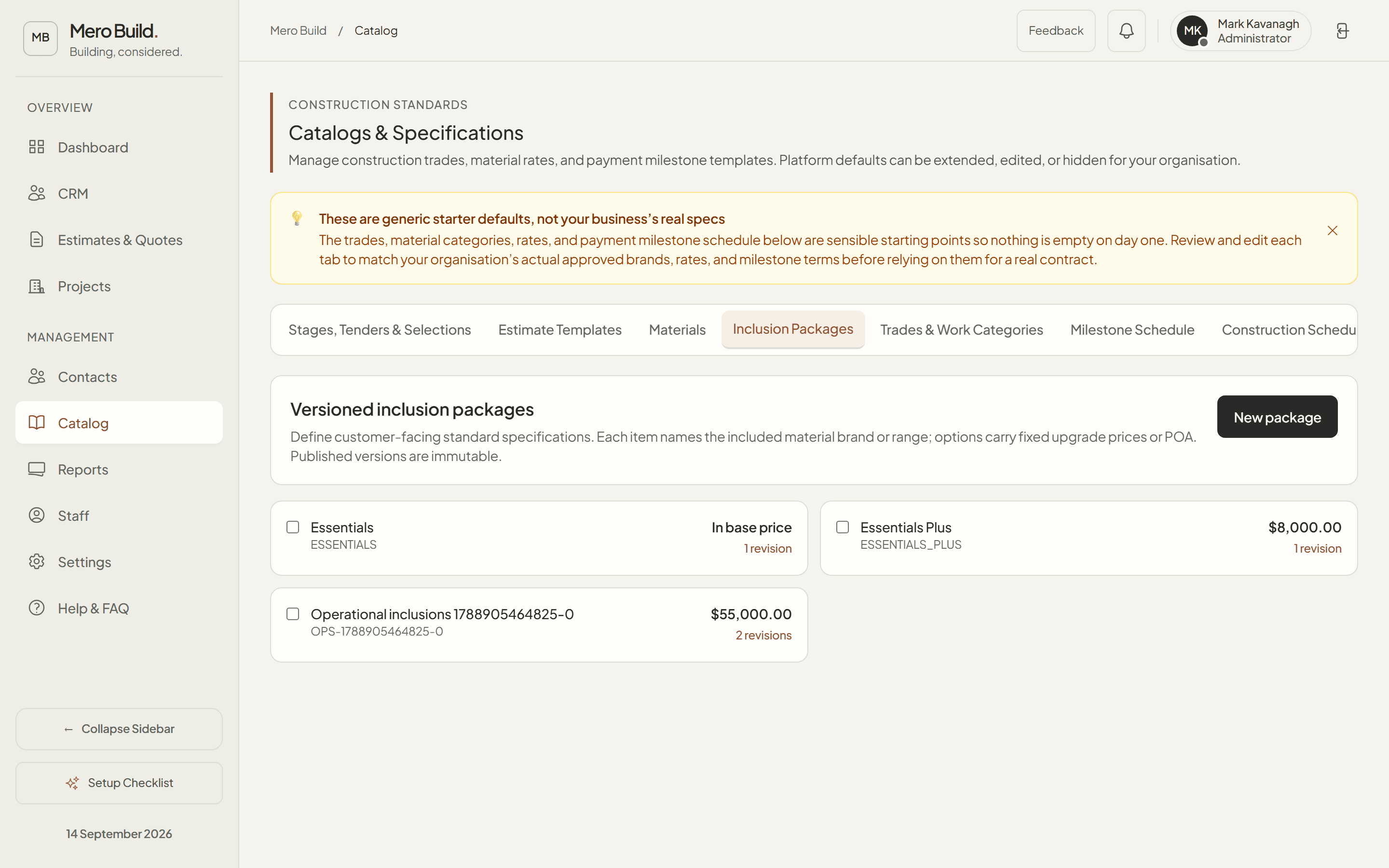Open Contacts from sidebar

119,377
